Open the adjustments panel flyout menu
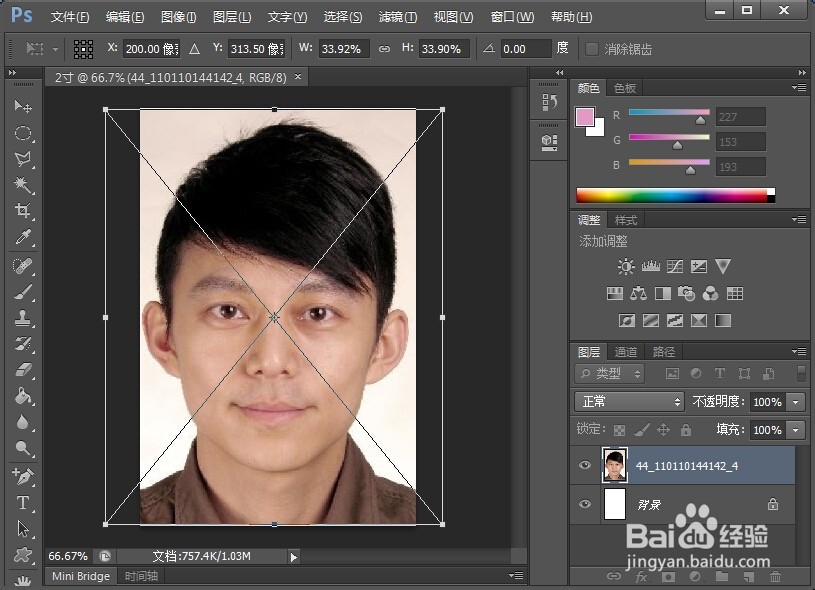Screen dimensions: 815x590 tap(799, 219)
